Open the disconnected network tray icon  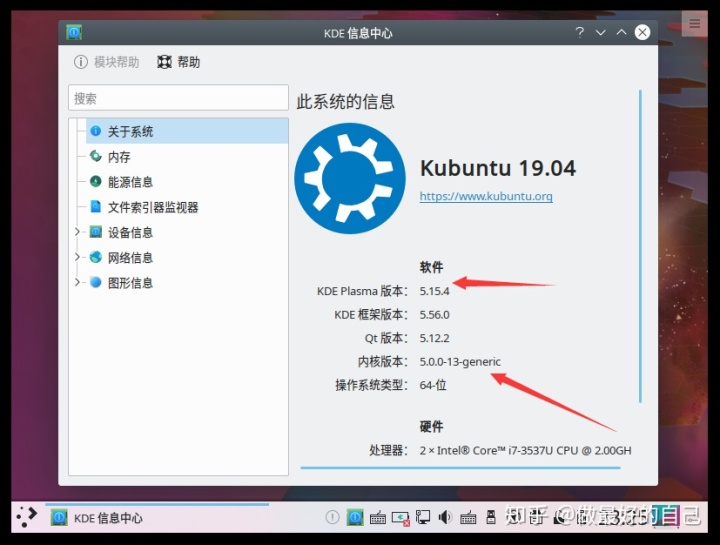point(400,518)
